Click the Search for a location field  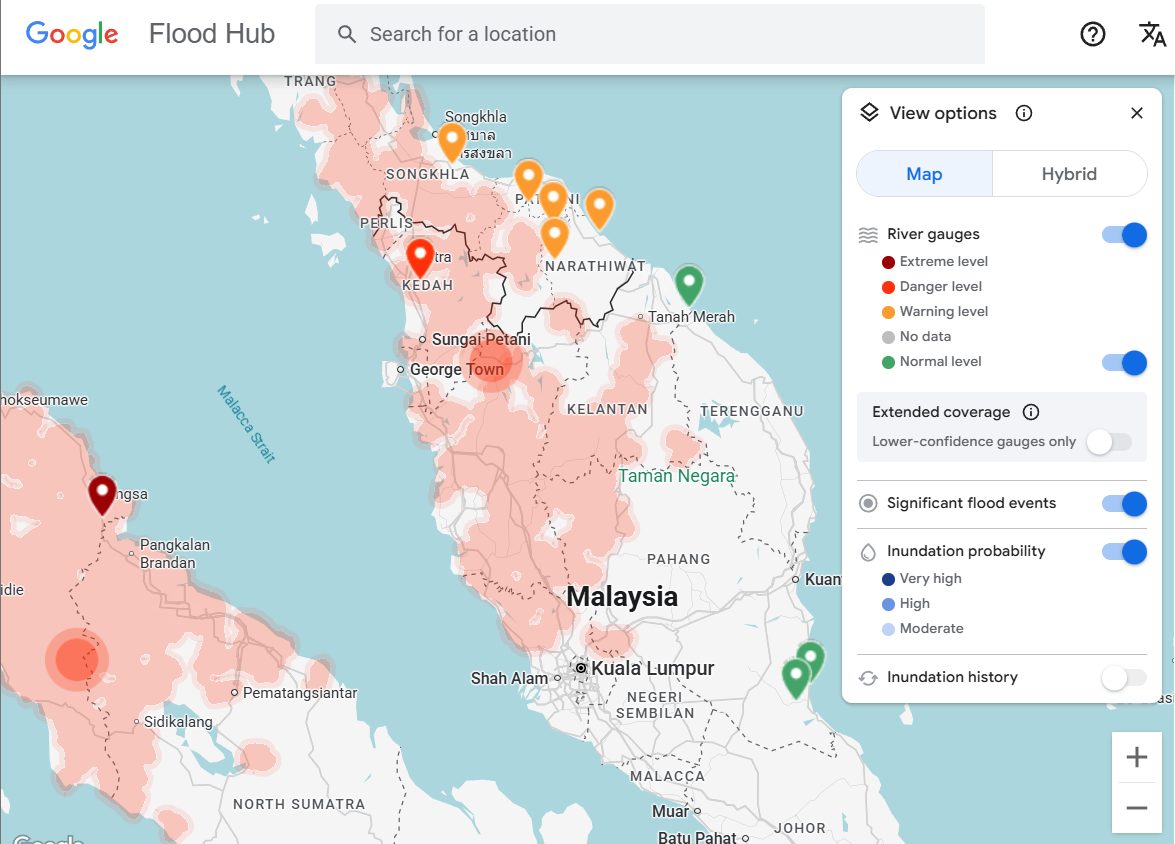click(x=650, y=34)
